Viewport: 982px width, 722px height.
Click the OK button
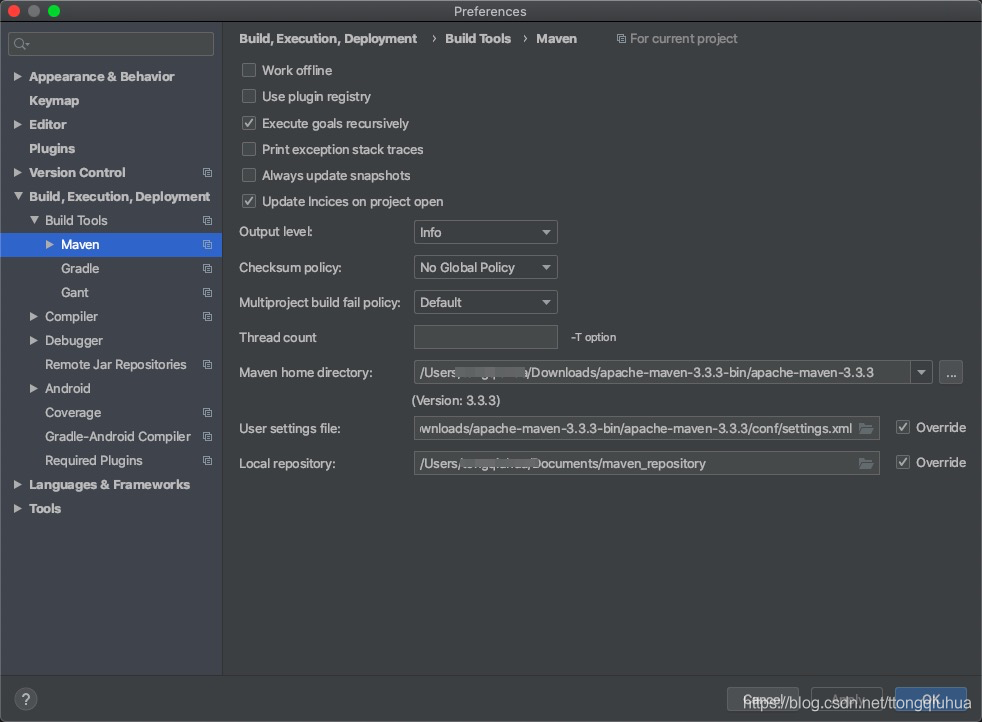930,699
